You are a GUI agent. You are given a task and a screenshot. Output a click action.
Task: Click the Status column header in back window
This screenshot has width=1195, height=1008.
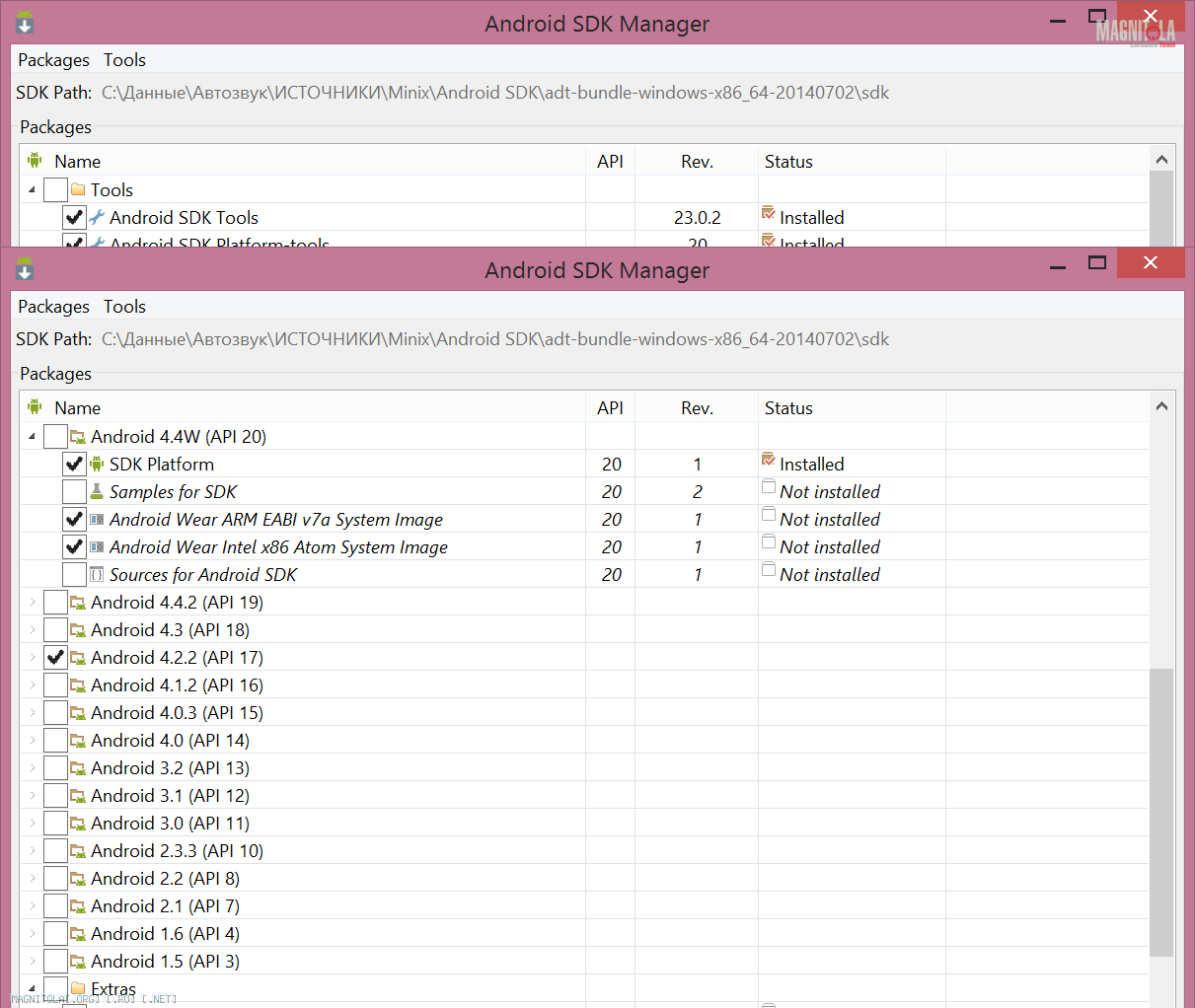(852, 161)
